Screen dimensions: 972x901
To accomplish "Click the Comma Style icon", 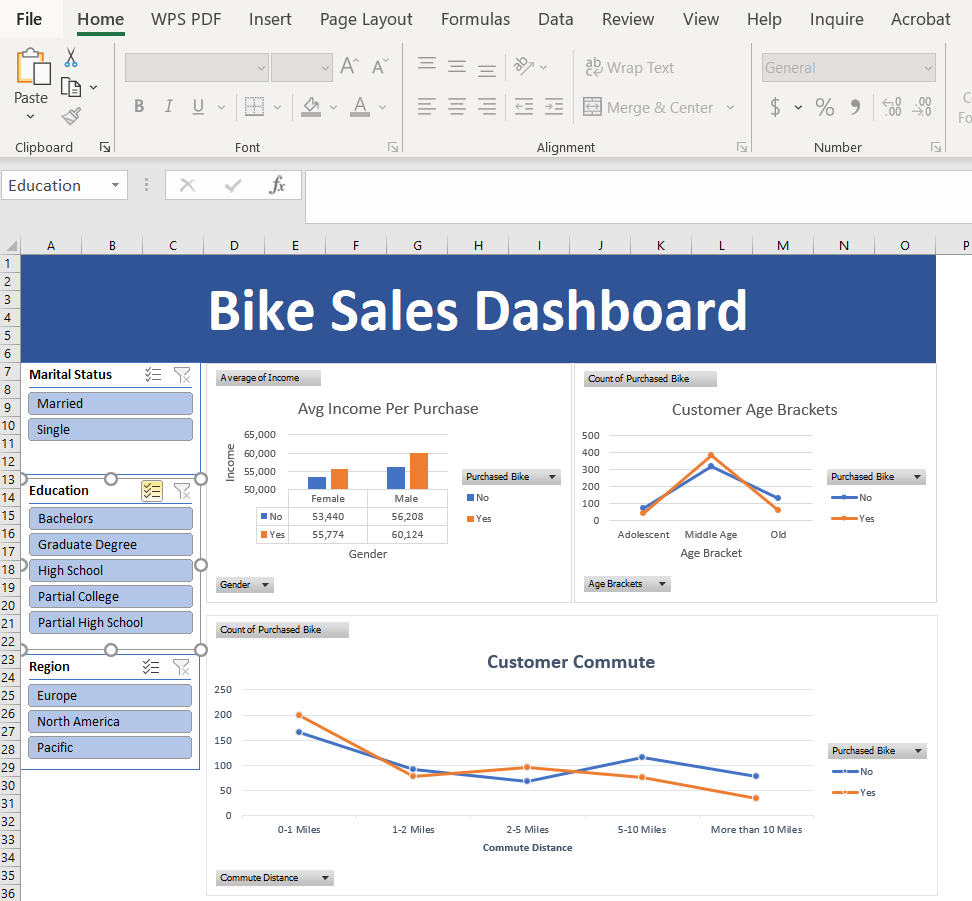I will [855, 107].
